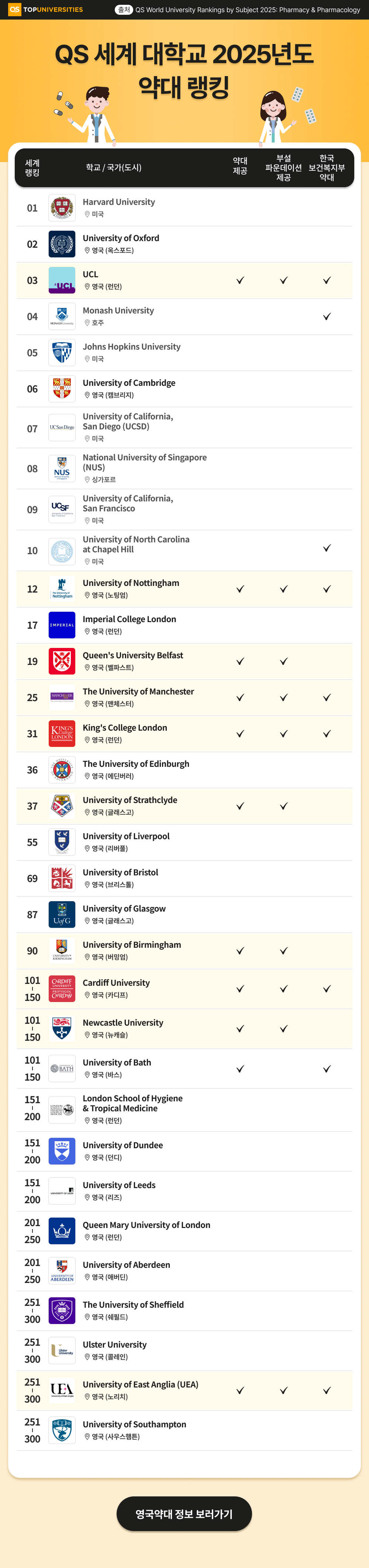Click the Cardiff University logo
Viewport: 369px width, 1568px height.
click(x=62, y=989)
